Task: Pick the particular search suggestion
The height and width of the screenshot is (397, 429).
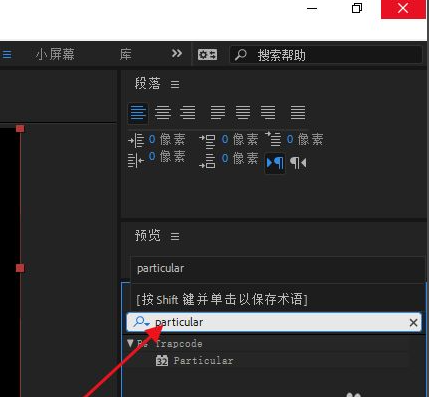Action: 277,269
